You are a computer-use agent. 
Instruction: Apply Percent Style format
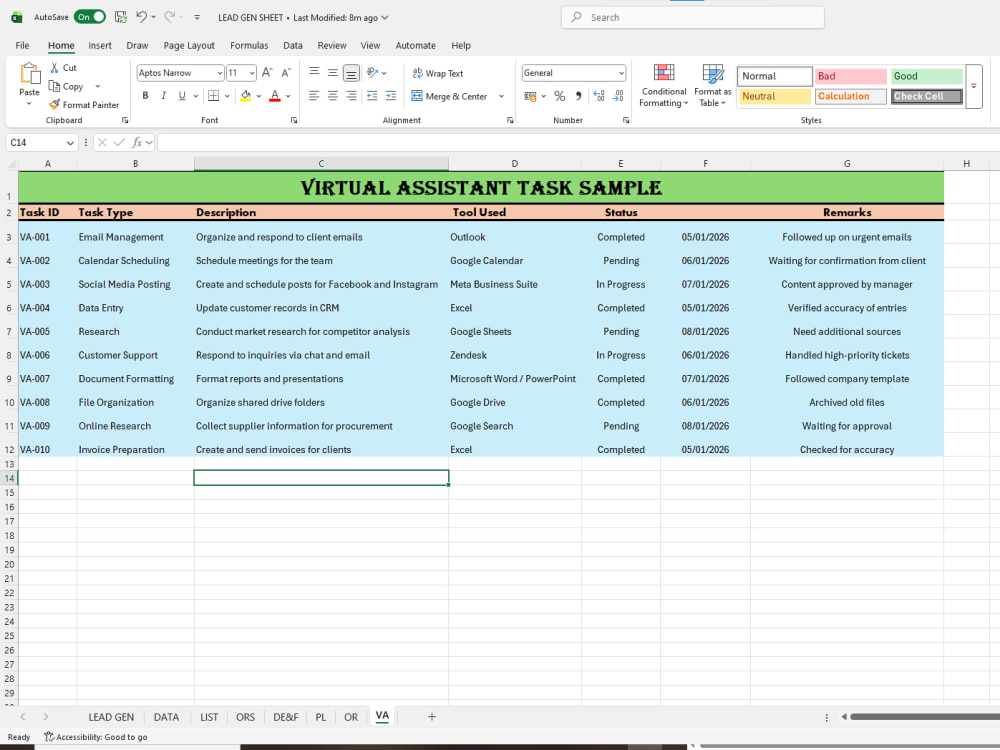tap(559, 96)
